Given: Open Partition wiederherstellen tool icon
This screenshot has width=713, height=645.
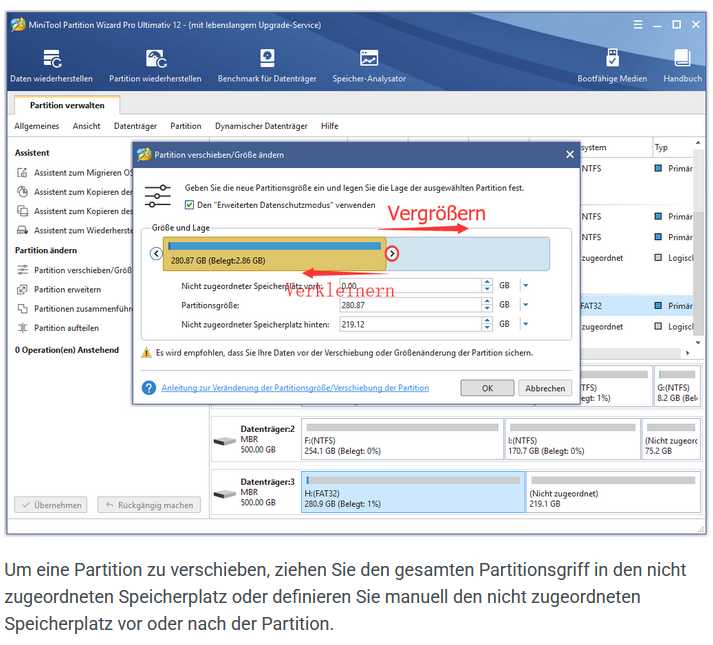Looking at the screenshot, I should coord(156,59).
